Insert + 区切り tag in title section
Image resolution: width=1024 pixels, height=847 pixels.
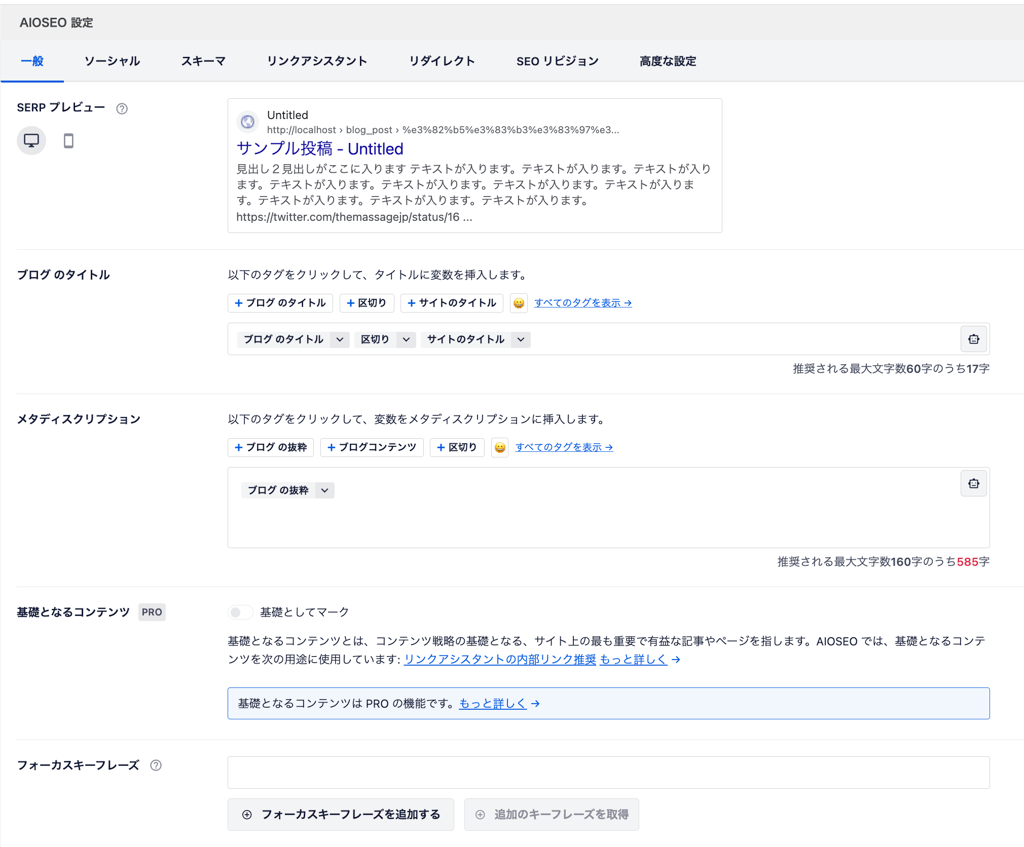(366, 303)
